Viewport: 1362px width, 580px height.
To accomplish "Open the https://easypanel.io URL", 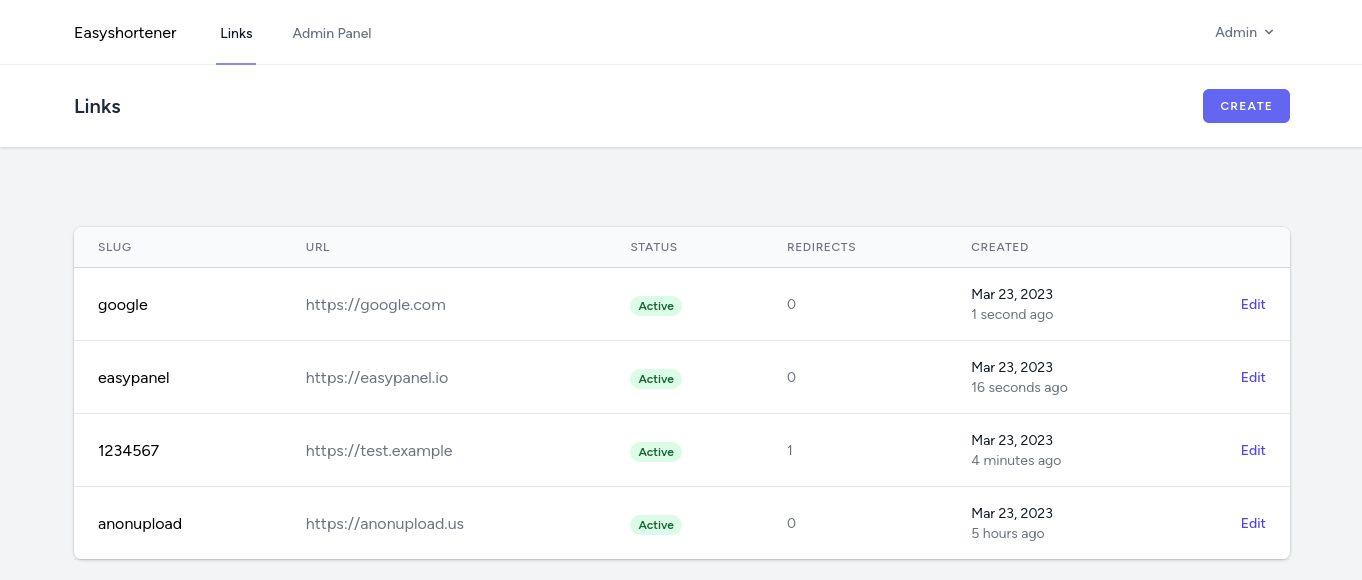I will 376,378.
